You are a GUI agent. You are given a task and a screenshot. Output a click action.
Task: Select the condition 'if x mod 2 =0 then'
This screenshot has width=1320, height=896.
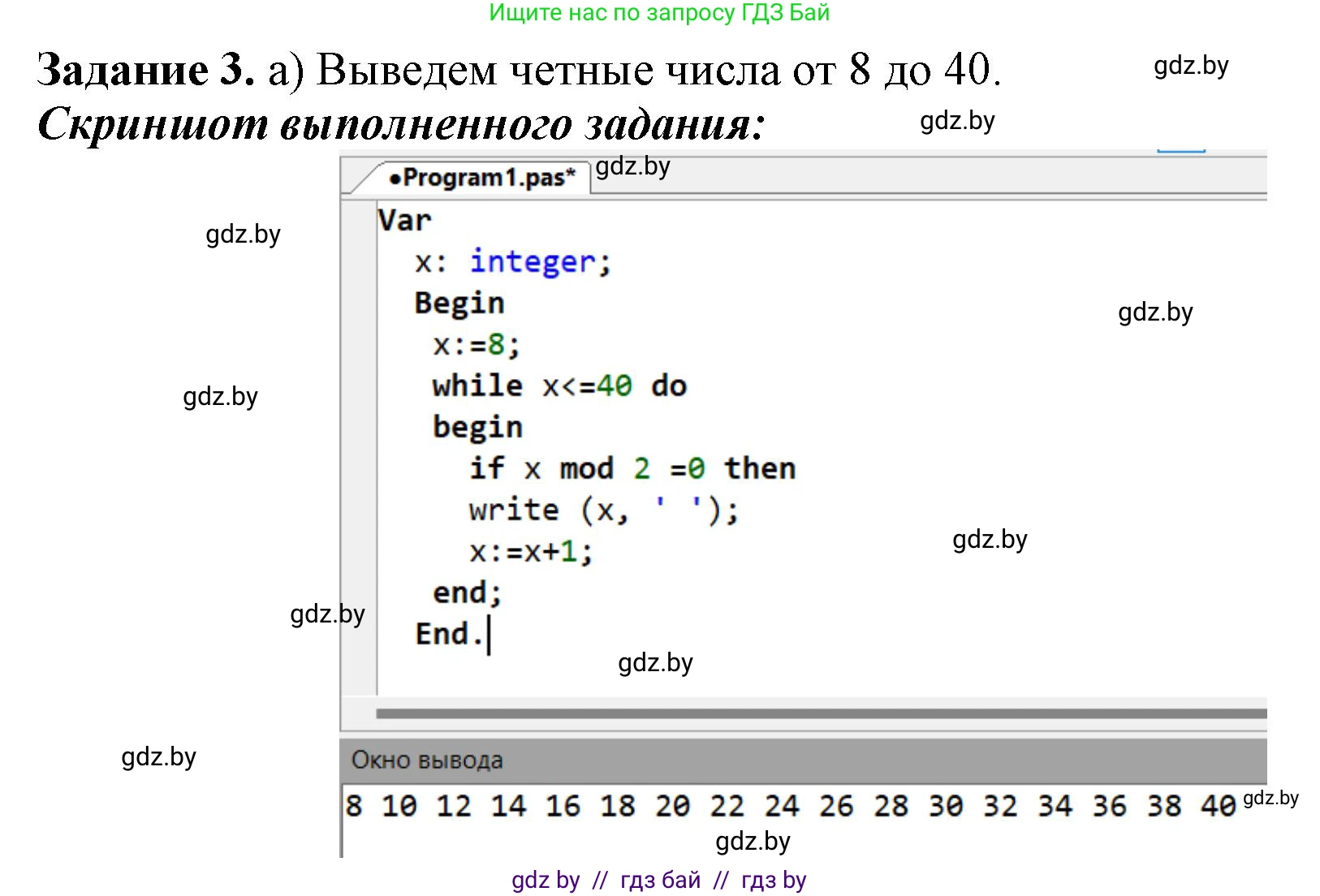pos(629,467)
